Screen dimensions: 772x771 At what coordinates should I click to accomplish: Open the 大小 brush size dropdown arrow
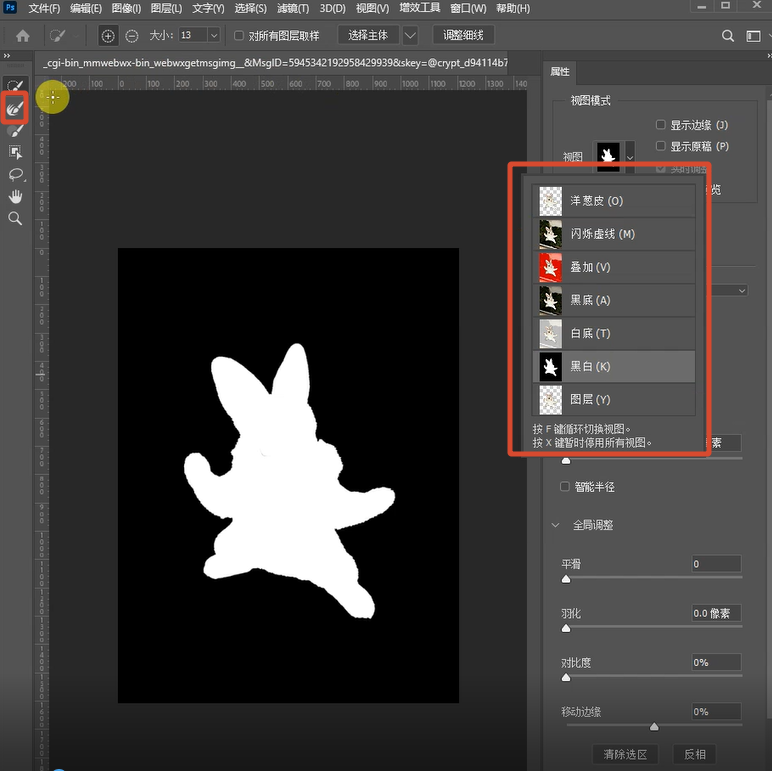pos(214,35)
